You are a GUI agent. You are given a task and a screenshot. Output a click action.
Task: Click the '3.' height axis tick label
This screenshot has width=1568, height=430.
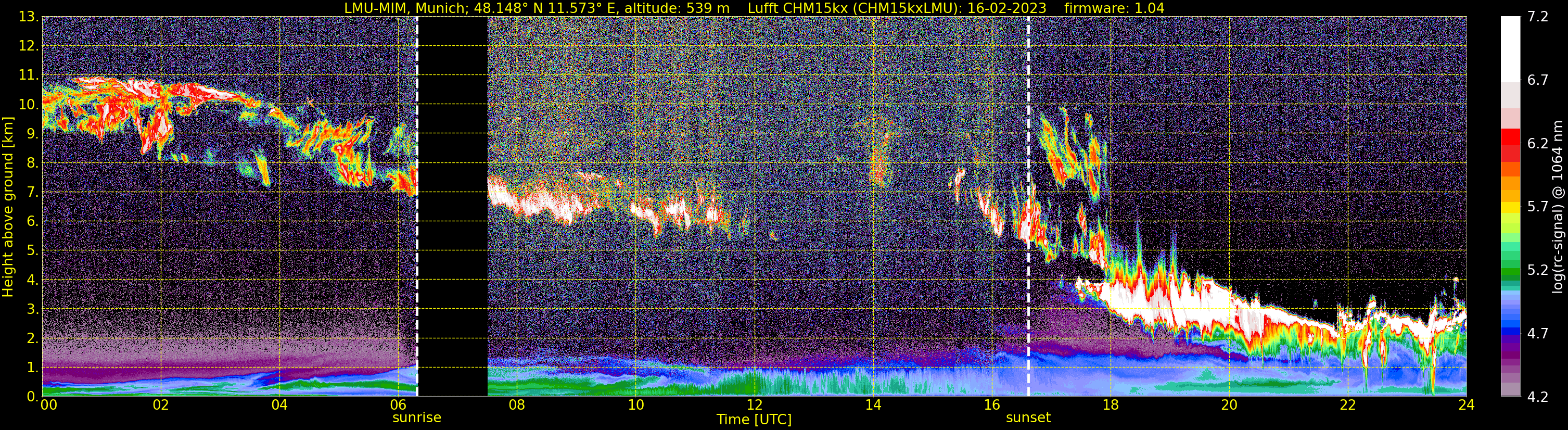click(33, 309)
